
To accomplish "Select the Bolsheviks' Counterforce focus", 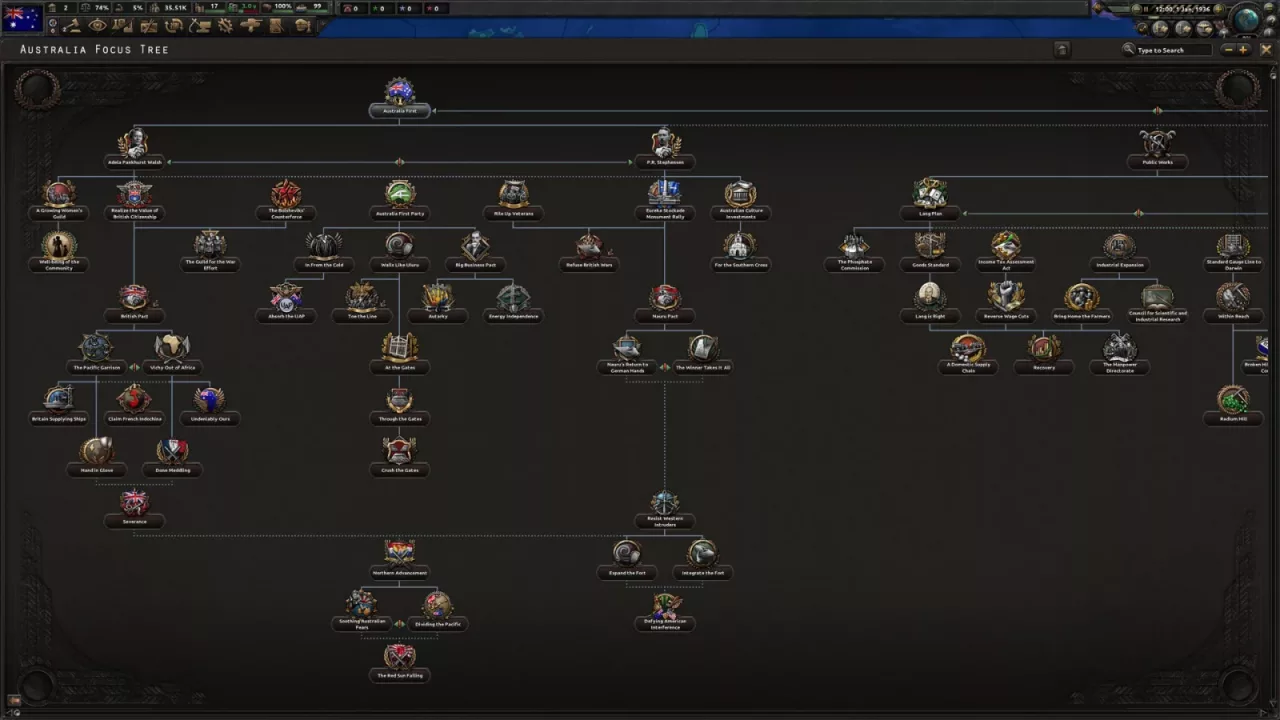I will tap(286, 199).
